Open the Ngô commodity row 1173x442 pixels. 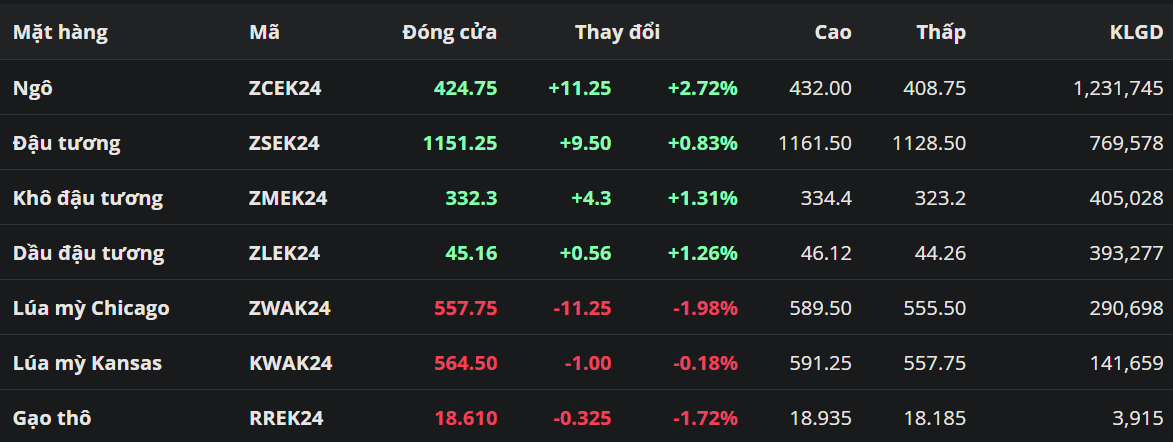33,88
